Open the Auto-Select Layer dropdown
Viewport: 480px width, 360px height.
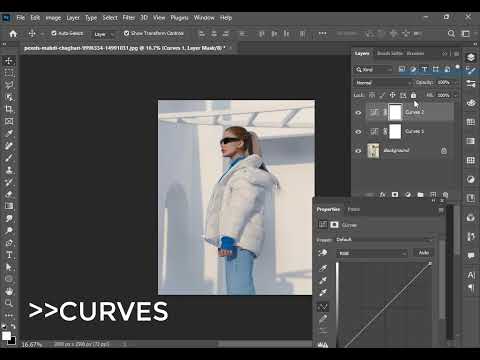click(104, 34)
